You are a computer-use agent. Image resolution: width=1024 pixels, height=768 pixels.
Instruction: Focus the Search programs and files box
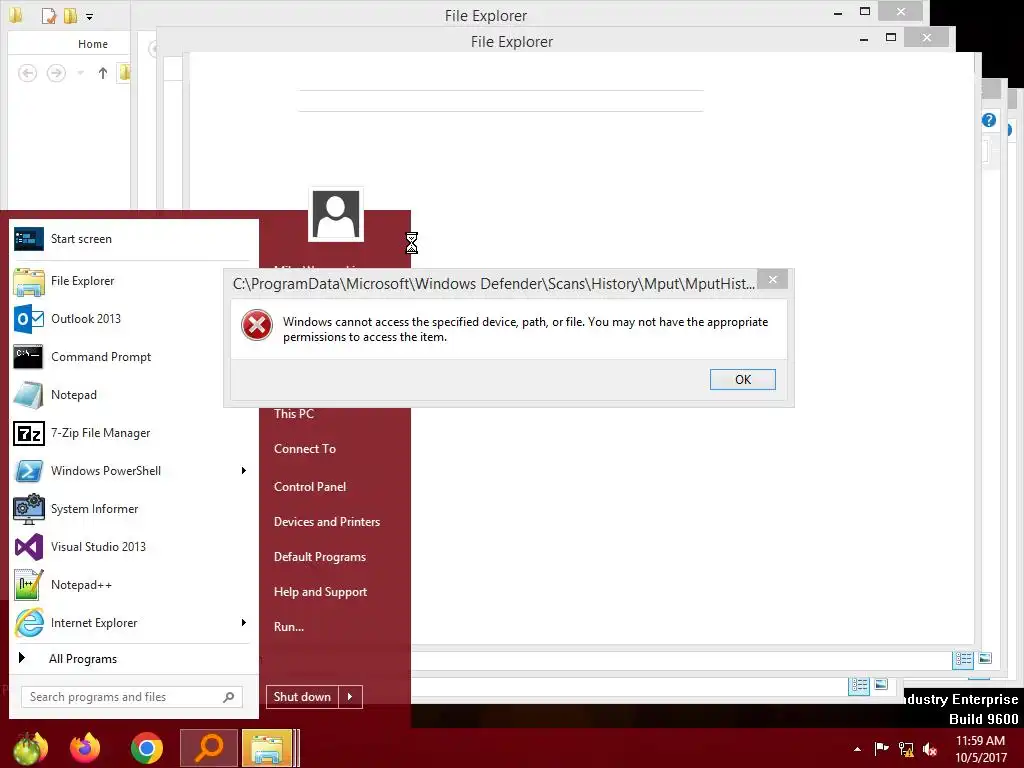coord(132,697)
